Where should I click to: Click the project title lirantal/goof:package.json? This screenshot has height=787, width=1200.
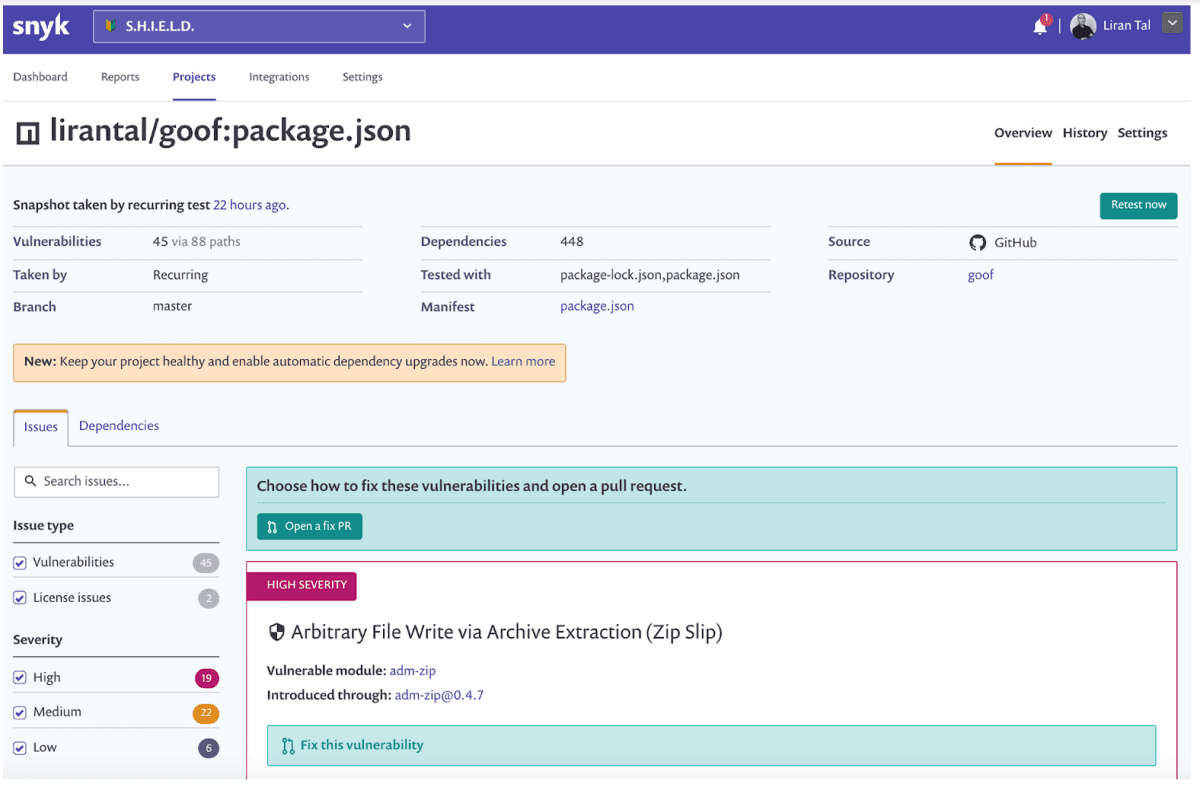(x=230, y=131)
